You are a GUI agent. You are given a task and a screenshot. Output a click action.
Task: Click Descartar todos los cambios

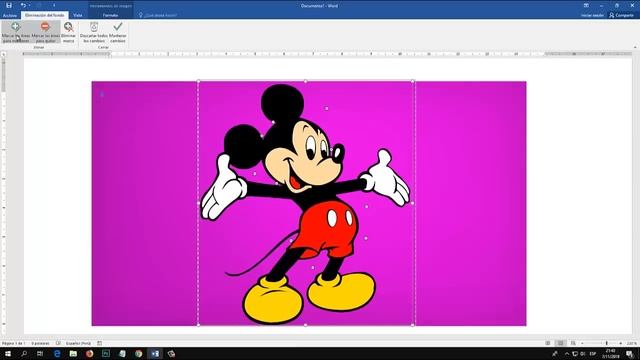(x=94, y=32)
